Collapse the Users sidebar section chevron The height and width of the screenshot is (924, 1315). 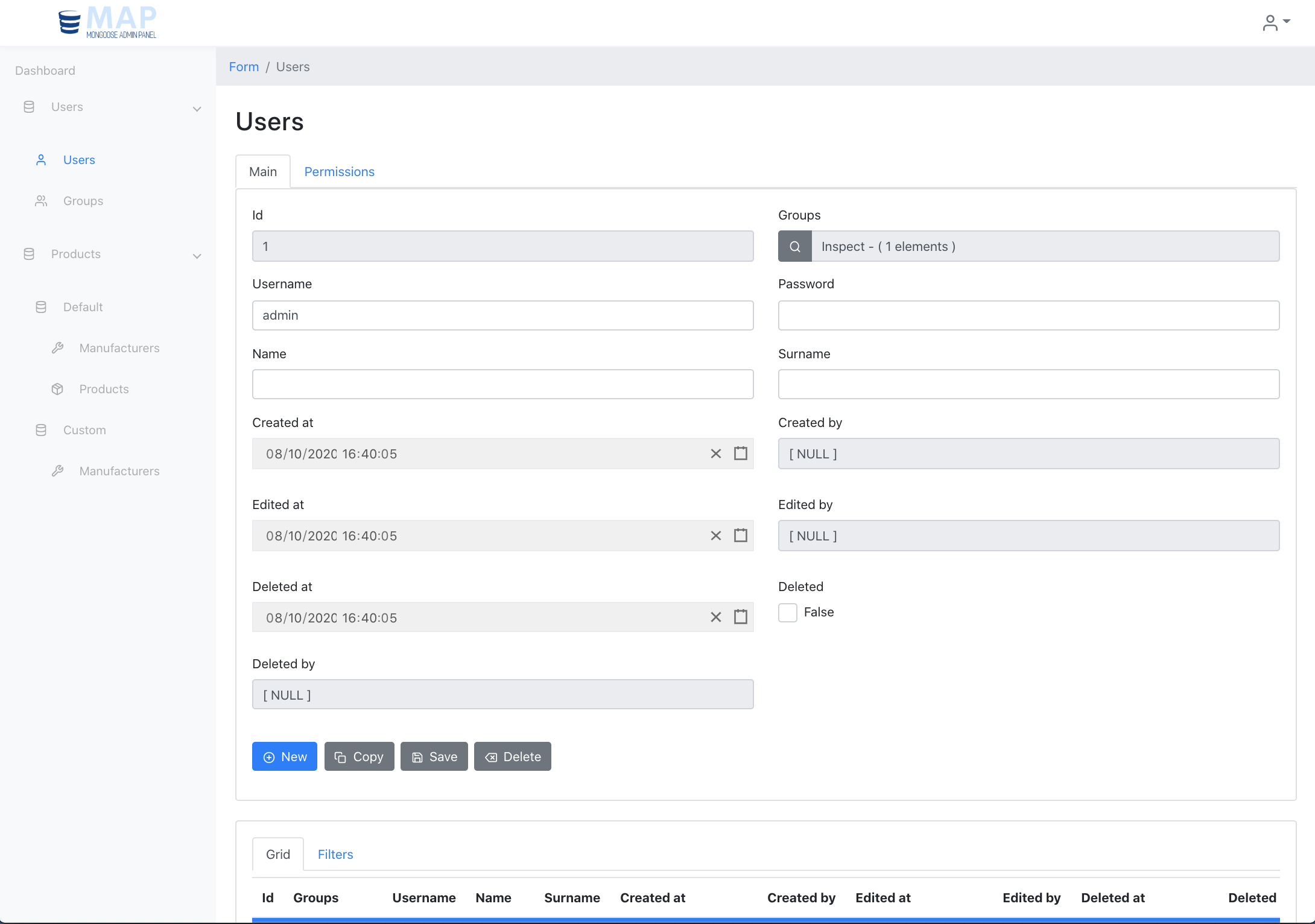tap(197, 109)
